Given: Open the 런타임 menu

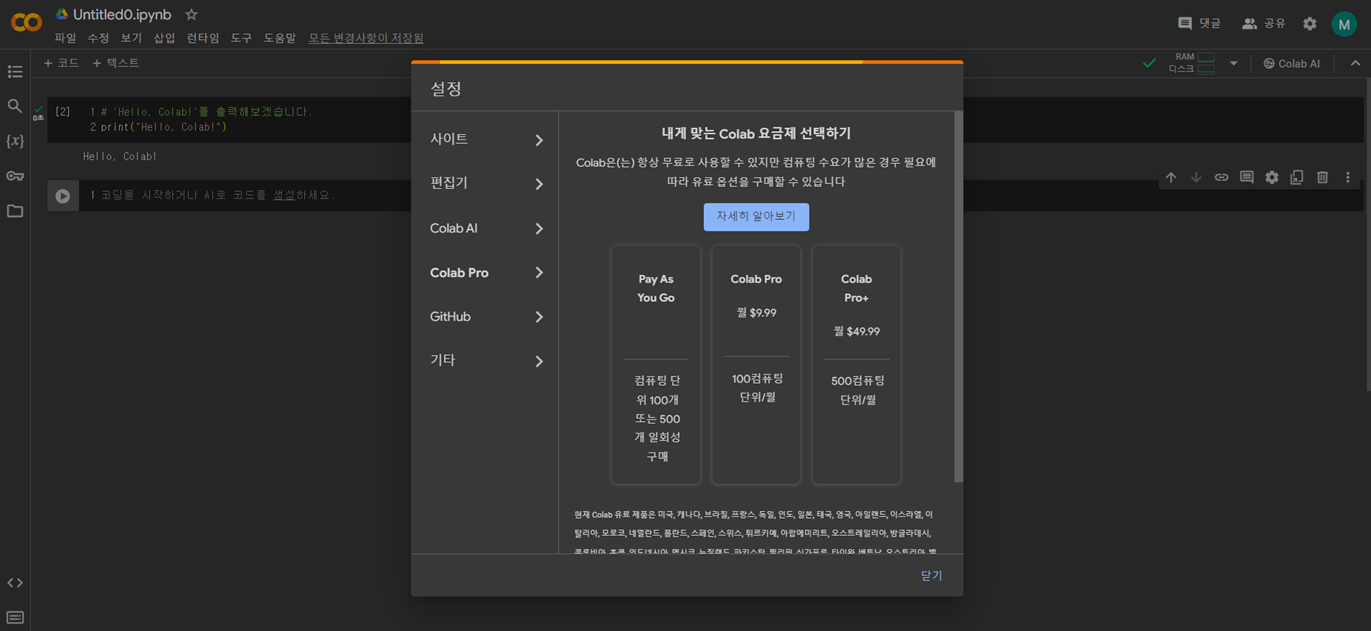Looking at the screenshot, I should coord(202,37).
